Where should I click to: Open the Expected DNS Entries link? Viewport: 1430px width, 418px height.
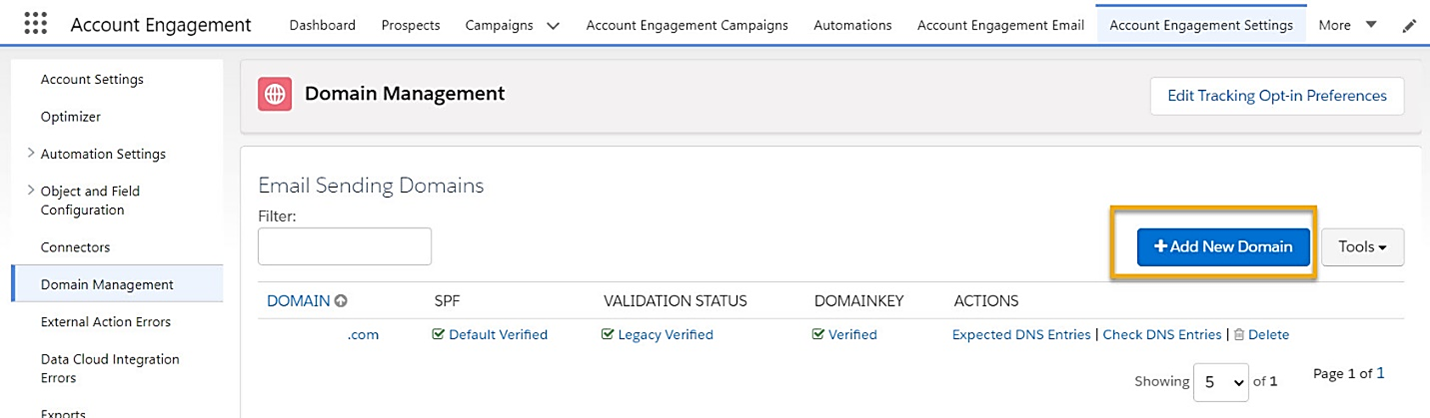coord(1021,335)
